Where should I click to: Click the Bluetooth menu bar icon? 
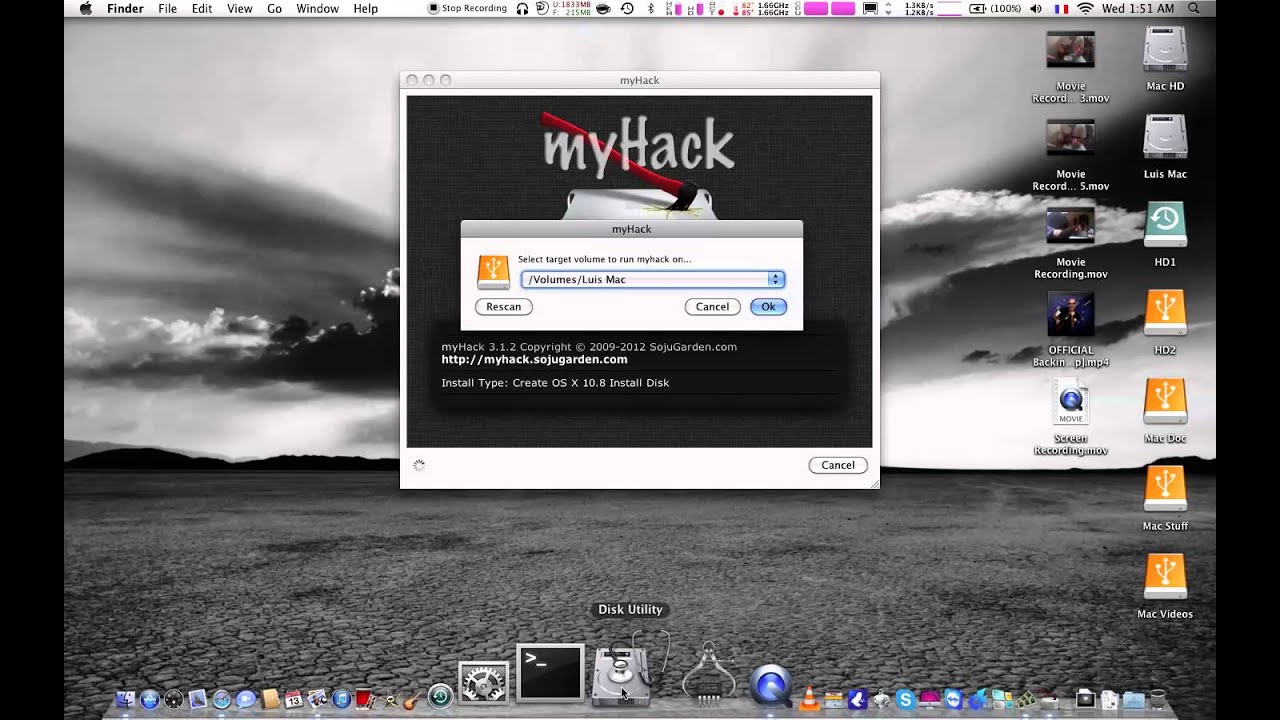point(652,8)
